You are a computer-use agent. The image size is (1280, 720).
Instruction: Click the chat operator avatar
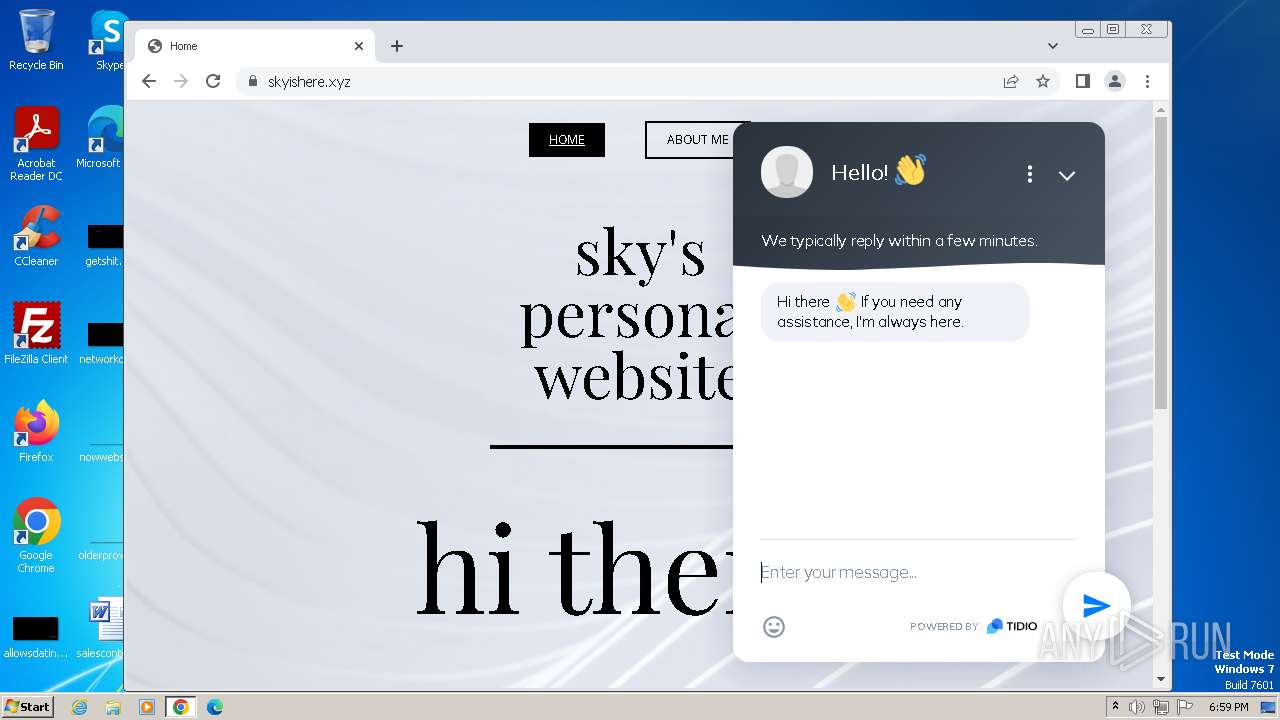point(787,172)
